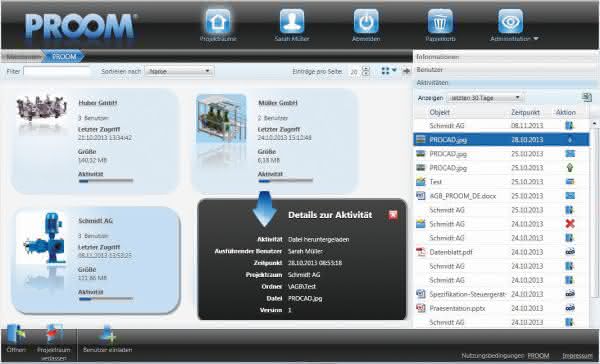Click the Müller GmbH Aktivität progress bar

(285, 181)
